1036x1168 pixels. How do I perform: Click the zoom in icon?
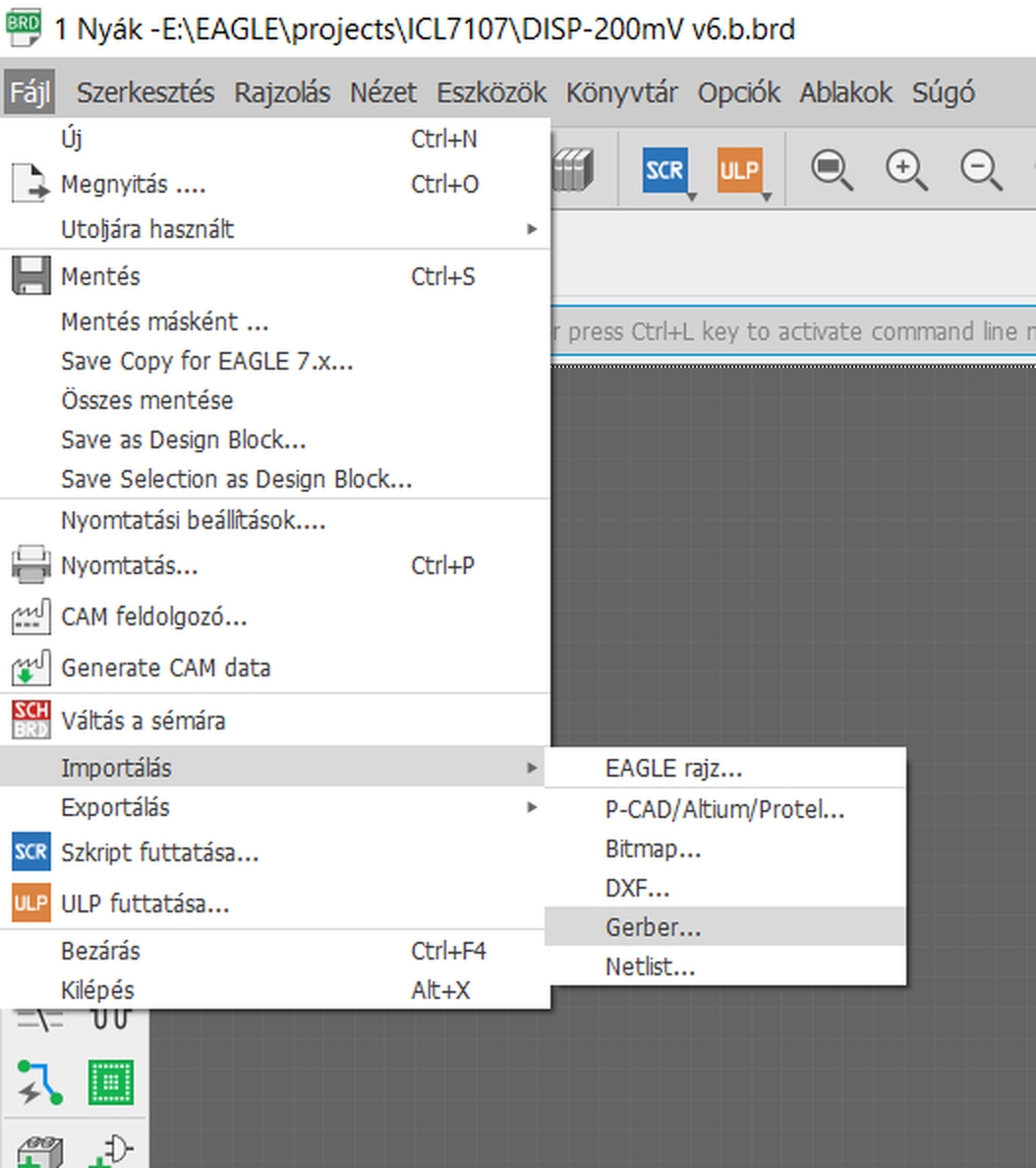coord(906,171)
